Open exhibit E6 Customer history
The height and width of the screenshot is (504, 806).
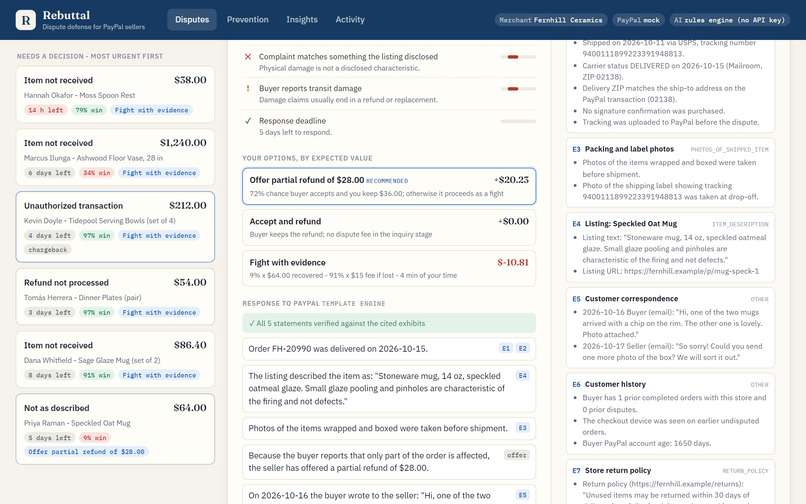point(670,413)
